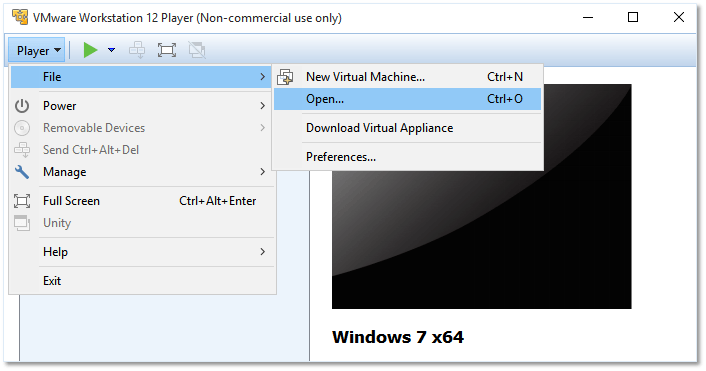Choose Send Ctrl+Alt+Del from menu
This screenshot has width=706, height=371.
point(141,150)
